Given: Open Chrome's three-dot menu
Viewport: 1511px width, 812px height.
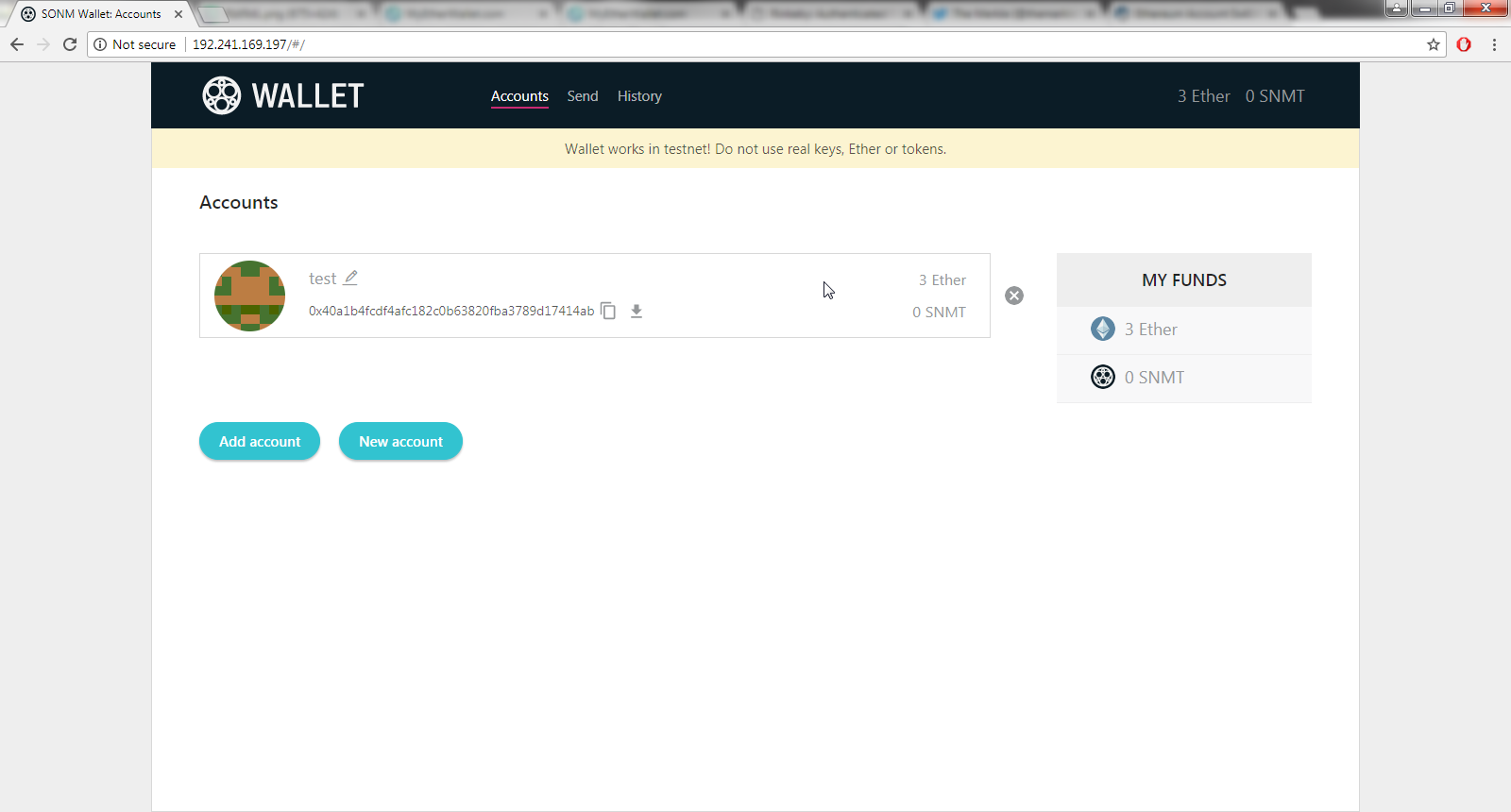Looking at the screenshot, I should point(1494,44).
